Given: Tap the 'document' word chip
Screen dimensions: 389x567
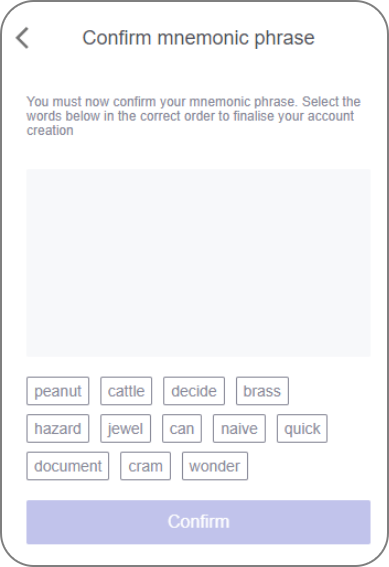Looking at the screenshot, I should coord(68,466).
